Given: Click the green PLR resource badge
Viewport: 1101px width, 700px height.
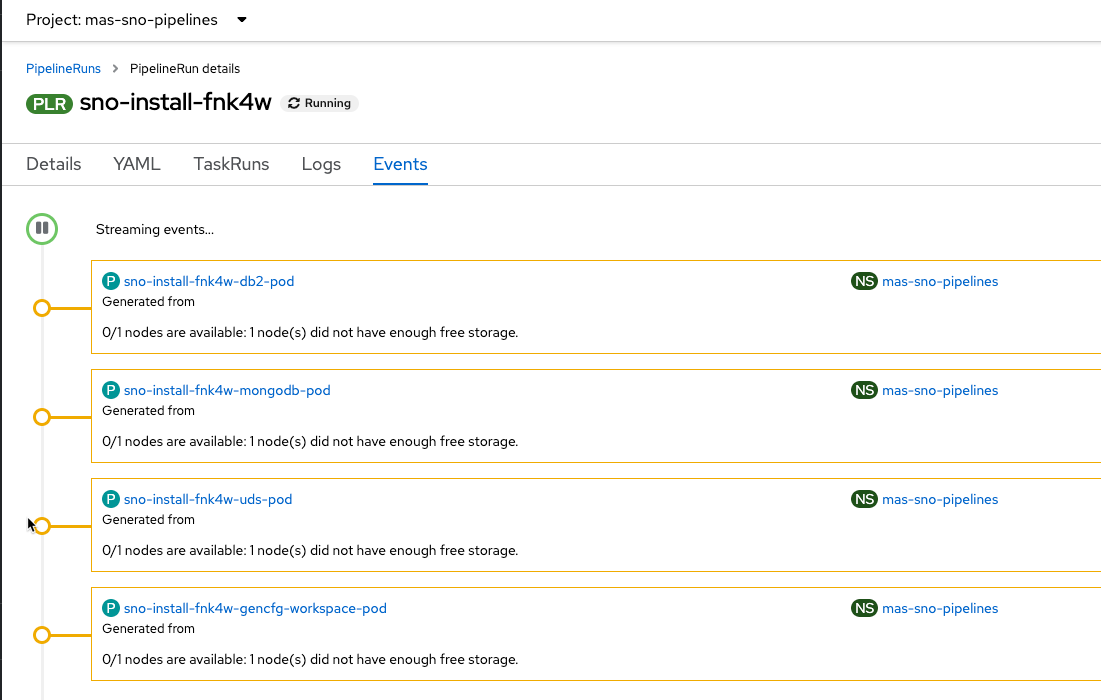Looking at the screenshot, I should tap(50, 103).
